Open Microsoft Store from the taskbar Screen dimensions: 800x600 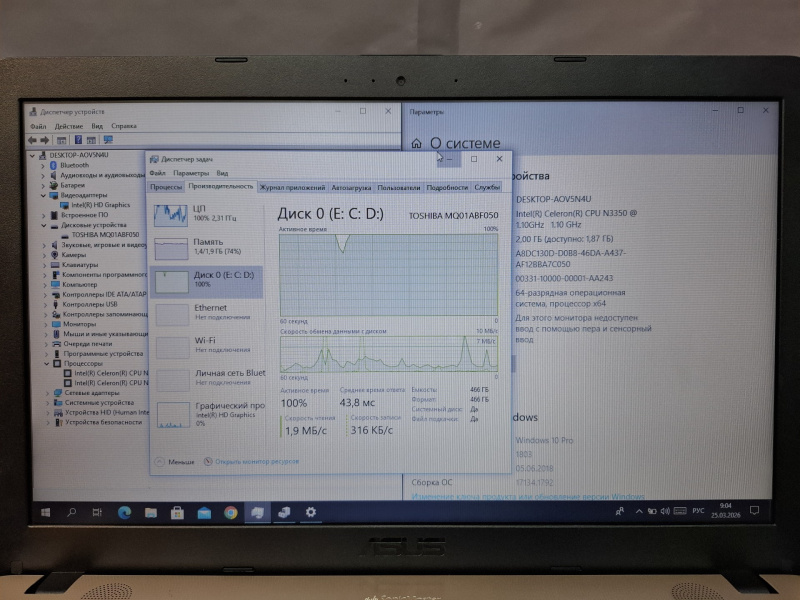(178, 512)
